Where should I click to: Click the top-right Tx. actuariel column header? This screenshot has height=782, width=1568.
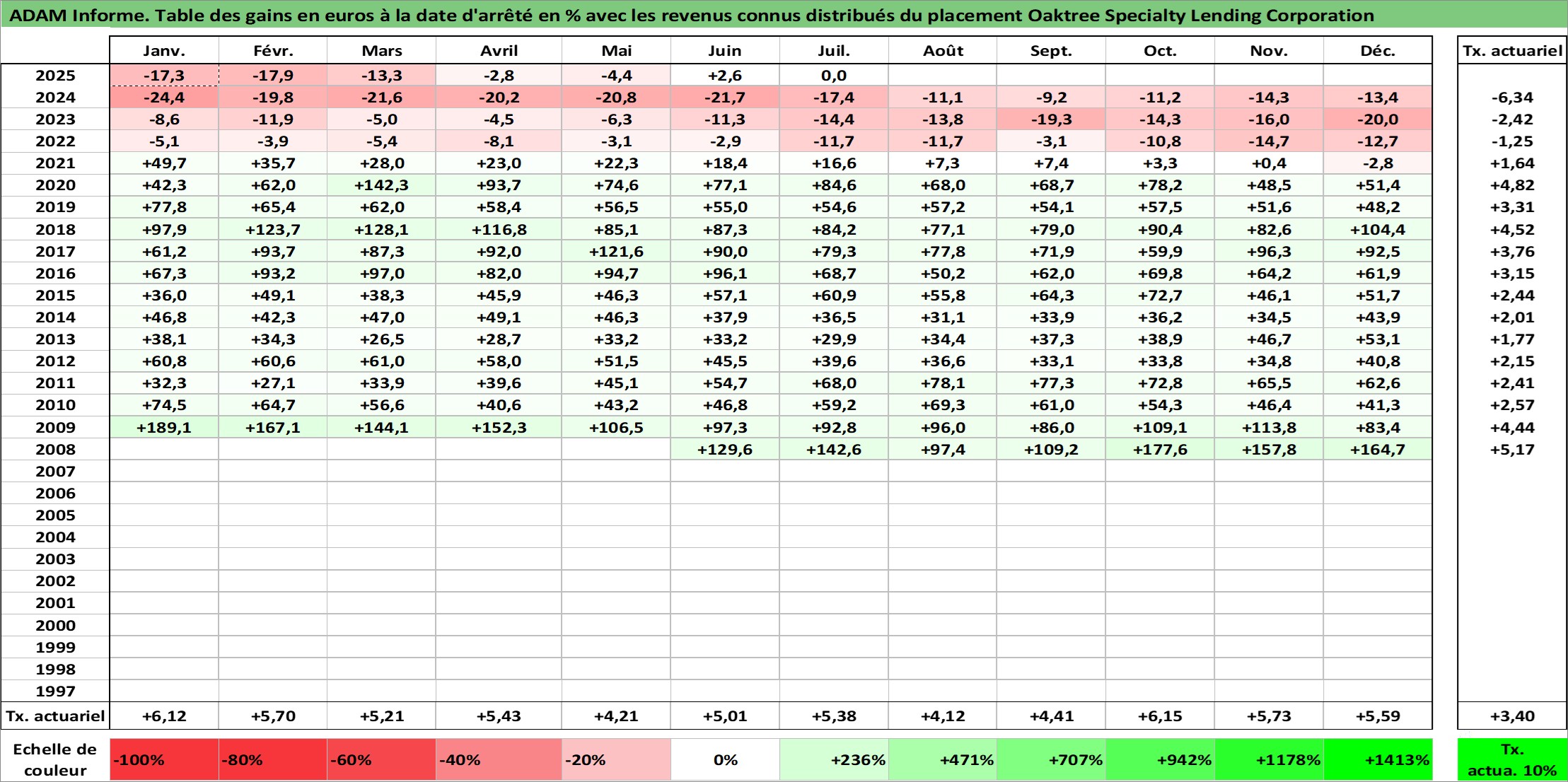[x=1512, y=50]
